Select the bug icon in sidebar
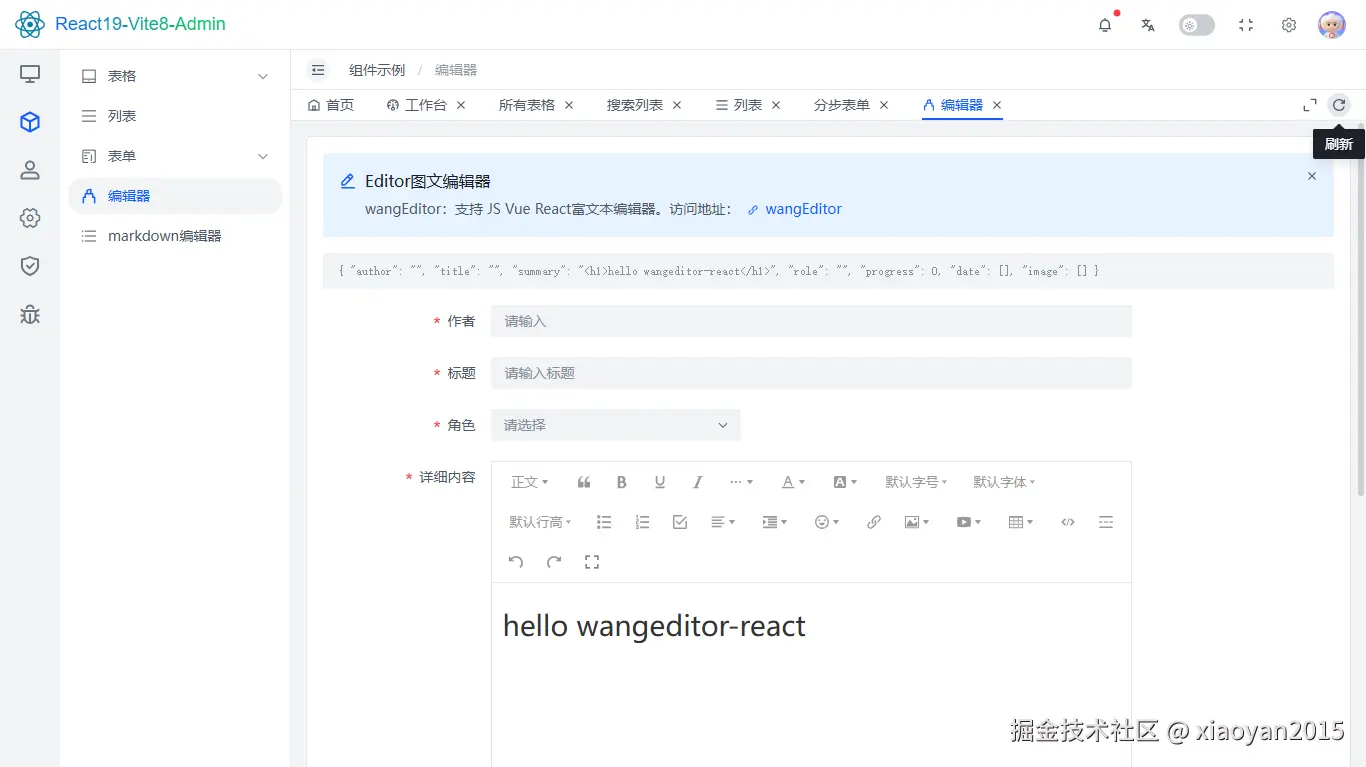This screenshot has height=767, width=1366. [30, 314]
